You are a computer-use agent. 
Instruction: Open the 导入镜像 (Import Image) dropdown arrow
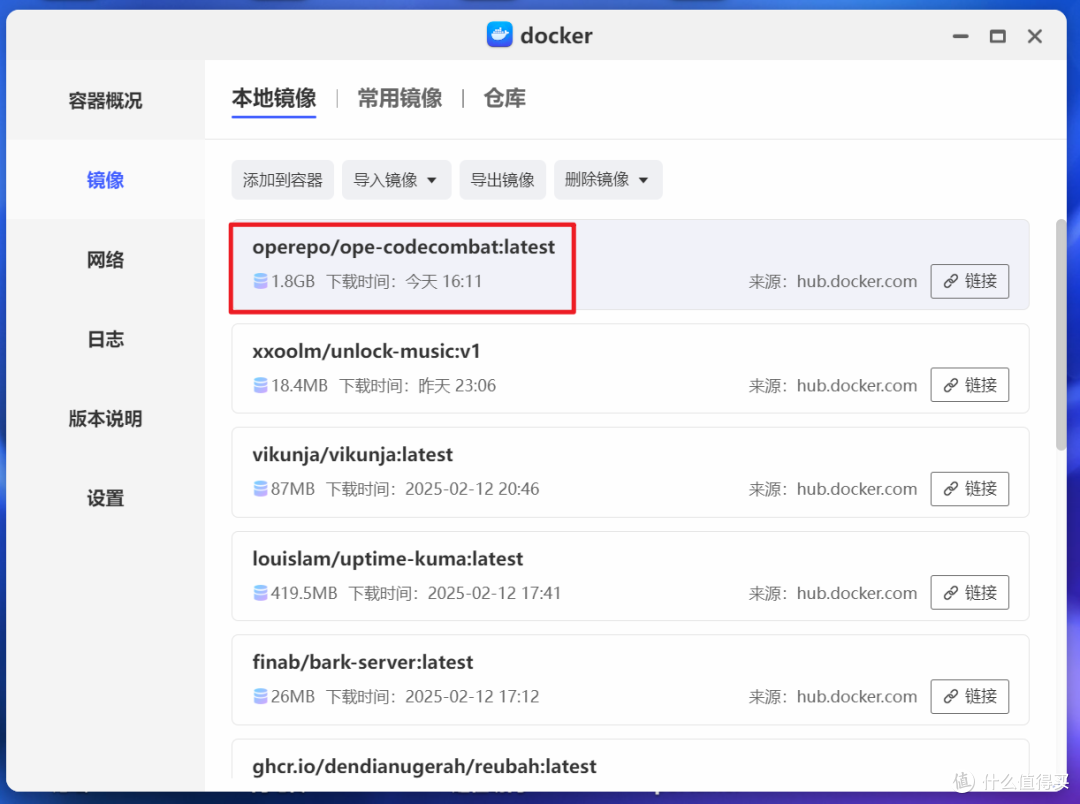click(x=431, y=180)
